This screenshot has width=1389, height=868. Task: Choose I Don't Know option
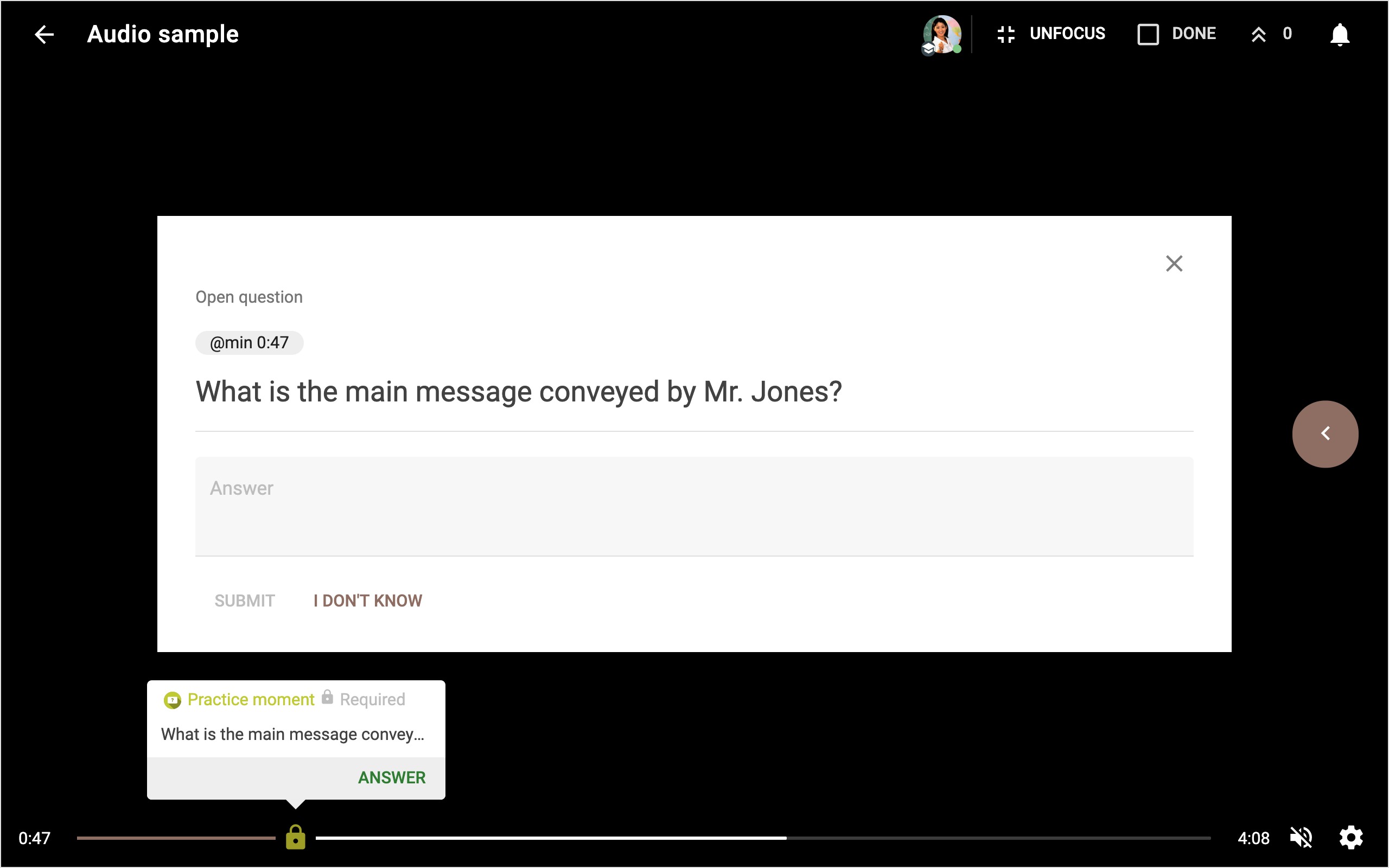367,601
